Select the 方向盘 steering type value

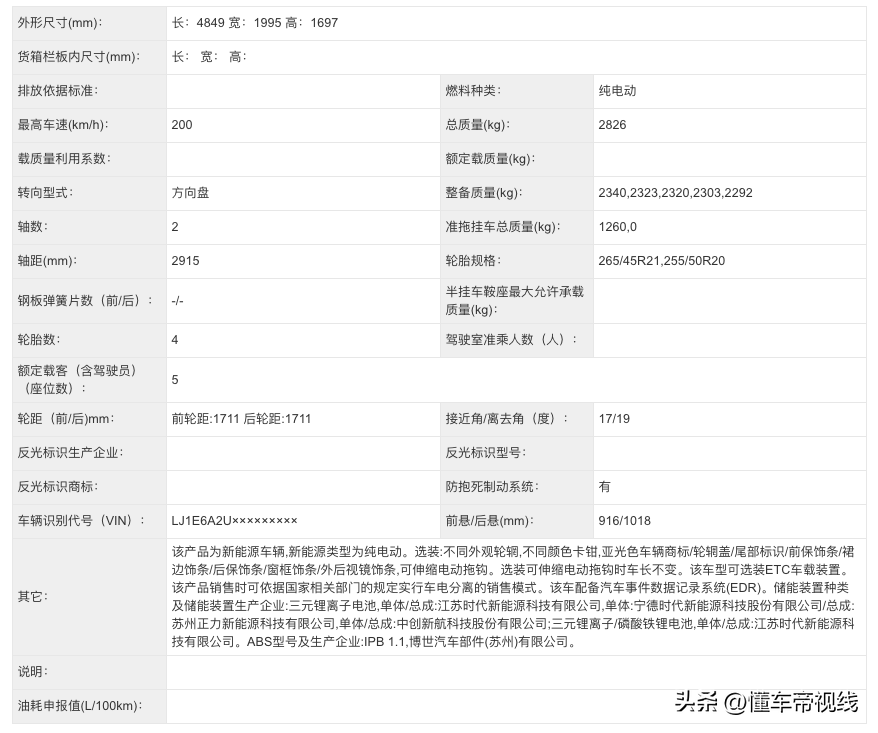click(x=191, y=193)
